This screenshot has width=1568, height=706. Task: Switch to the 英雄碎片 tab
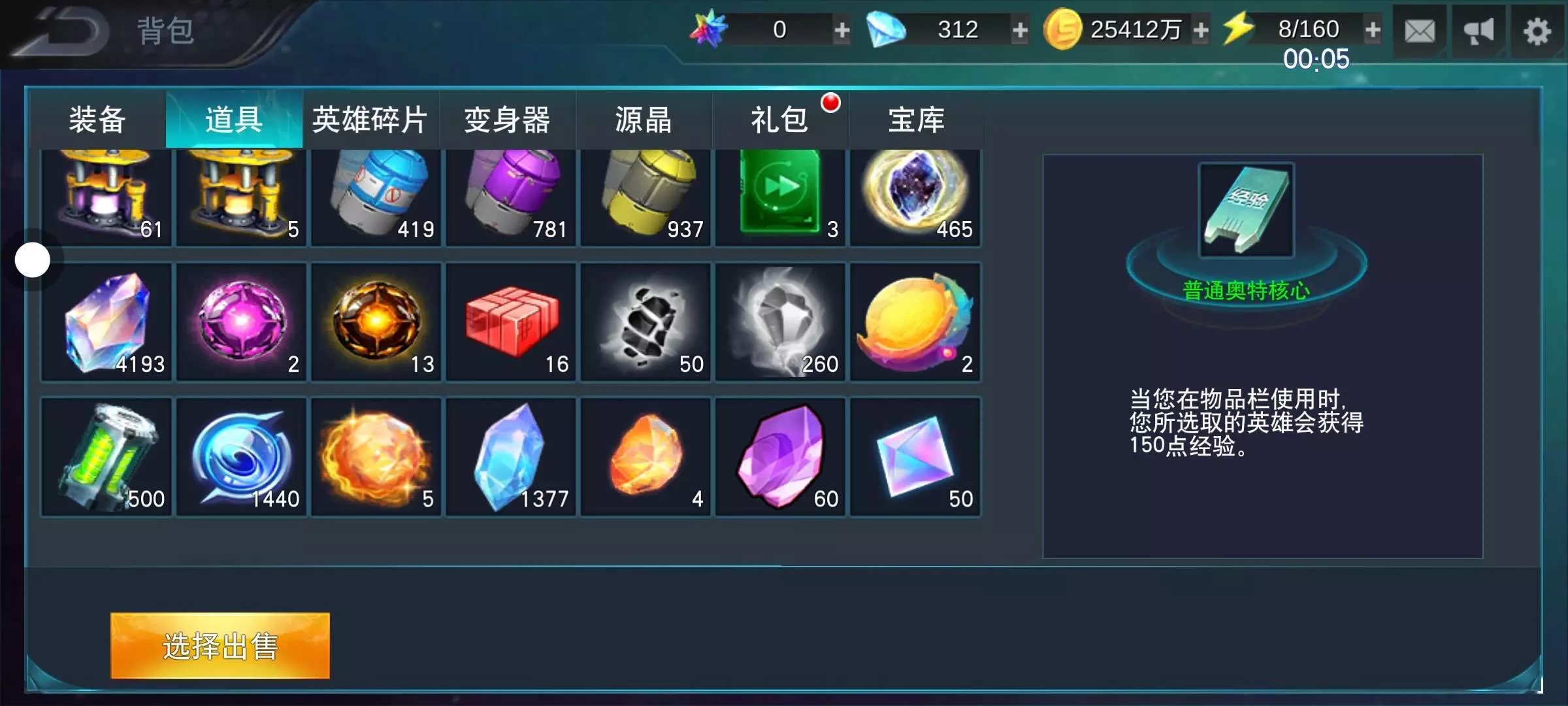[x=370, y=120]
